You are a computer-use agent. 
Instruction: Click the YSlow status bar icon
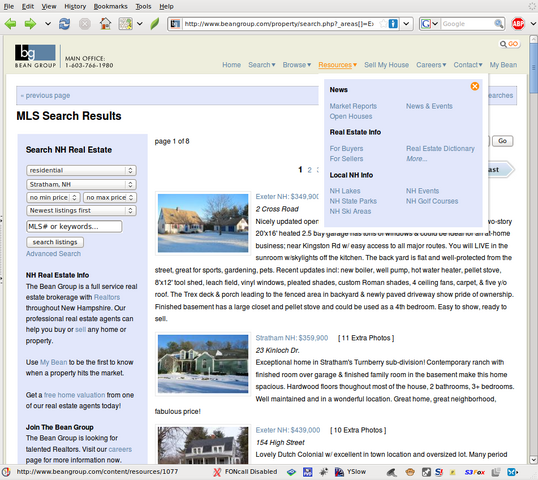coord(350,472)
